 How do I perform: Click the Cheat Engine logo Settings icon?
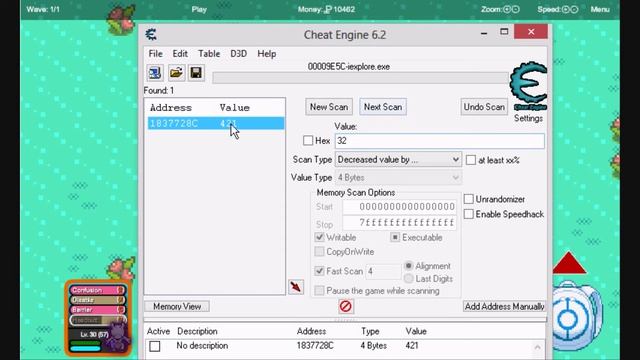[x=529, y=86]
